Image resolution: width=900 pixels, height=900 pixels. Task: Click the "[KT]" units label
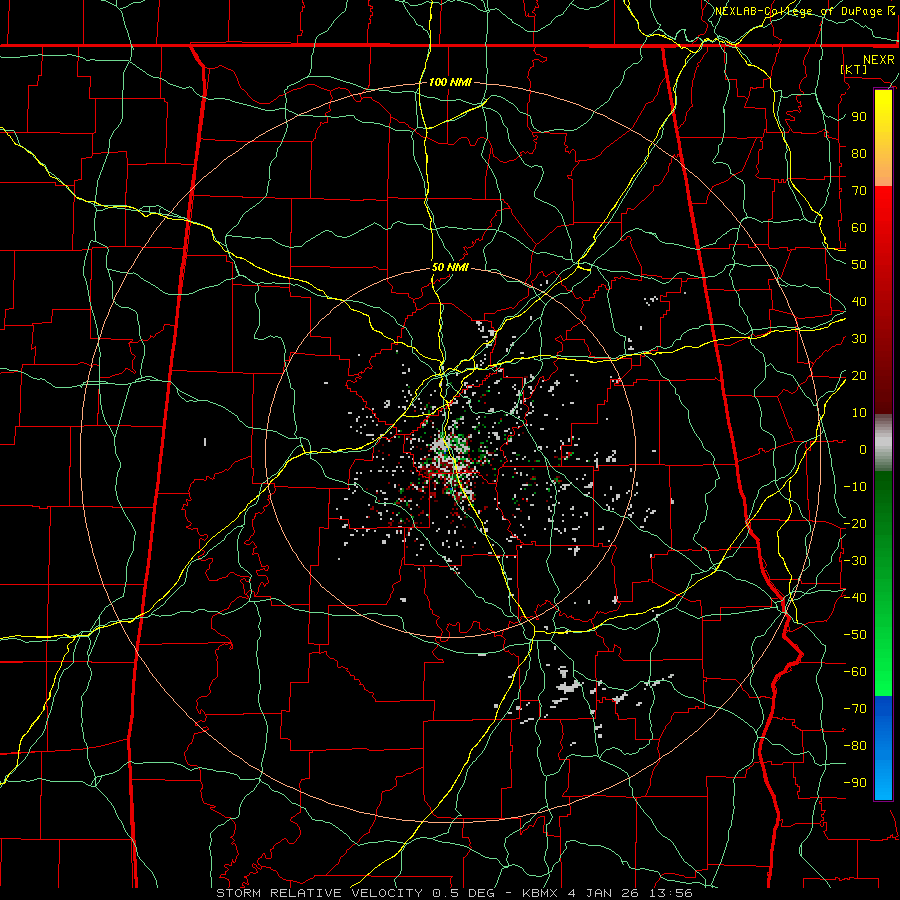pyautogui.click(x=854, y=69)
